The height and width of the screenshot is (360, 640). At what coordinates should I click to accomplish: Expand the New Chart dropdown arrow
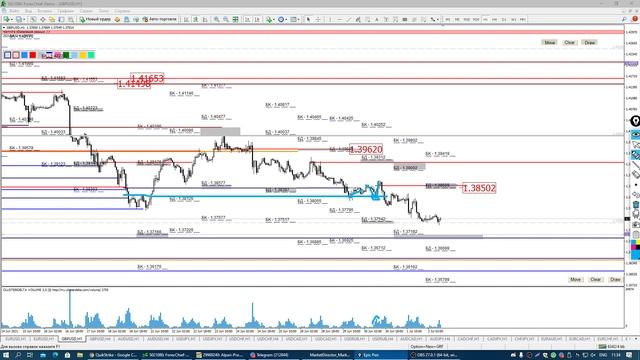(x=12, y=19)
